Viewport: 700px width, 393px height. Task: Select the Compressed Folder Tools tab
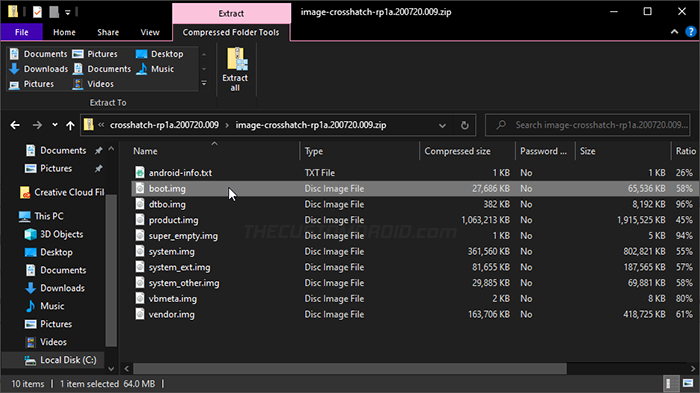[x=231, y=32]
